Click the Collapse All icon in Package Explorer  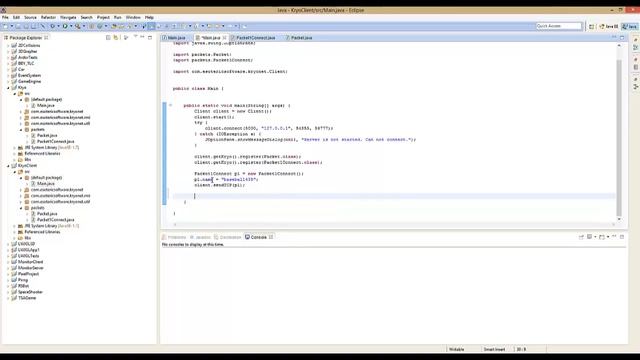tap(108, 38)
